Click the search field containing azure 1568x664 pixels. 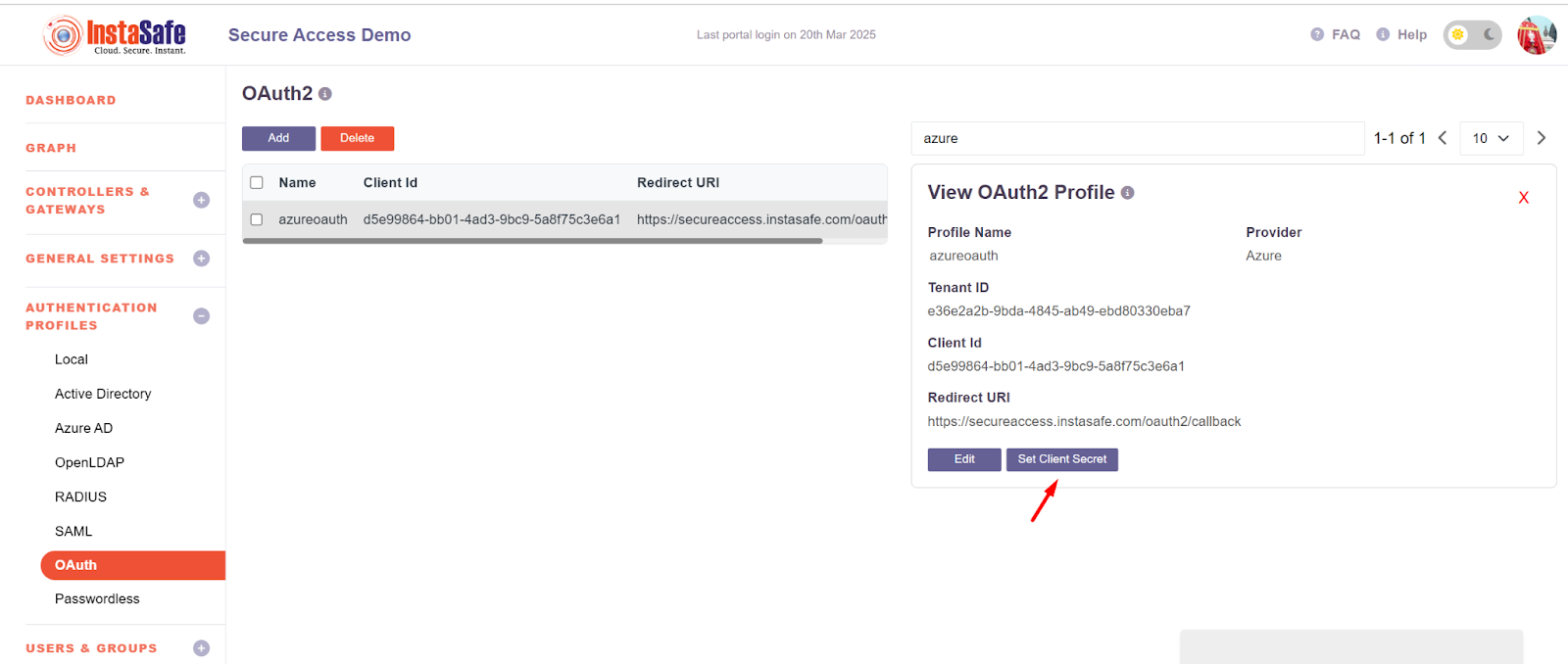(1138, 138)
